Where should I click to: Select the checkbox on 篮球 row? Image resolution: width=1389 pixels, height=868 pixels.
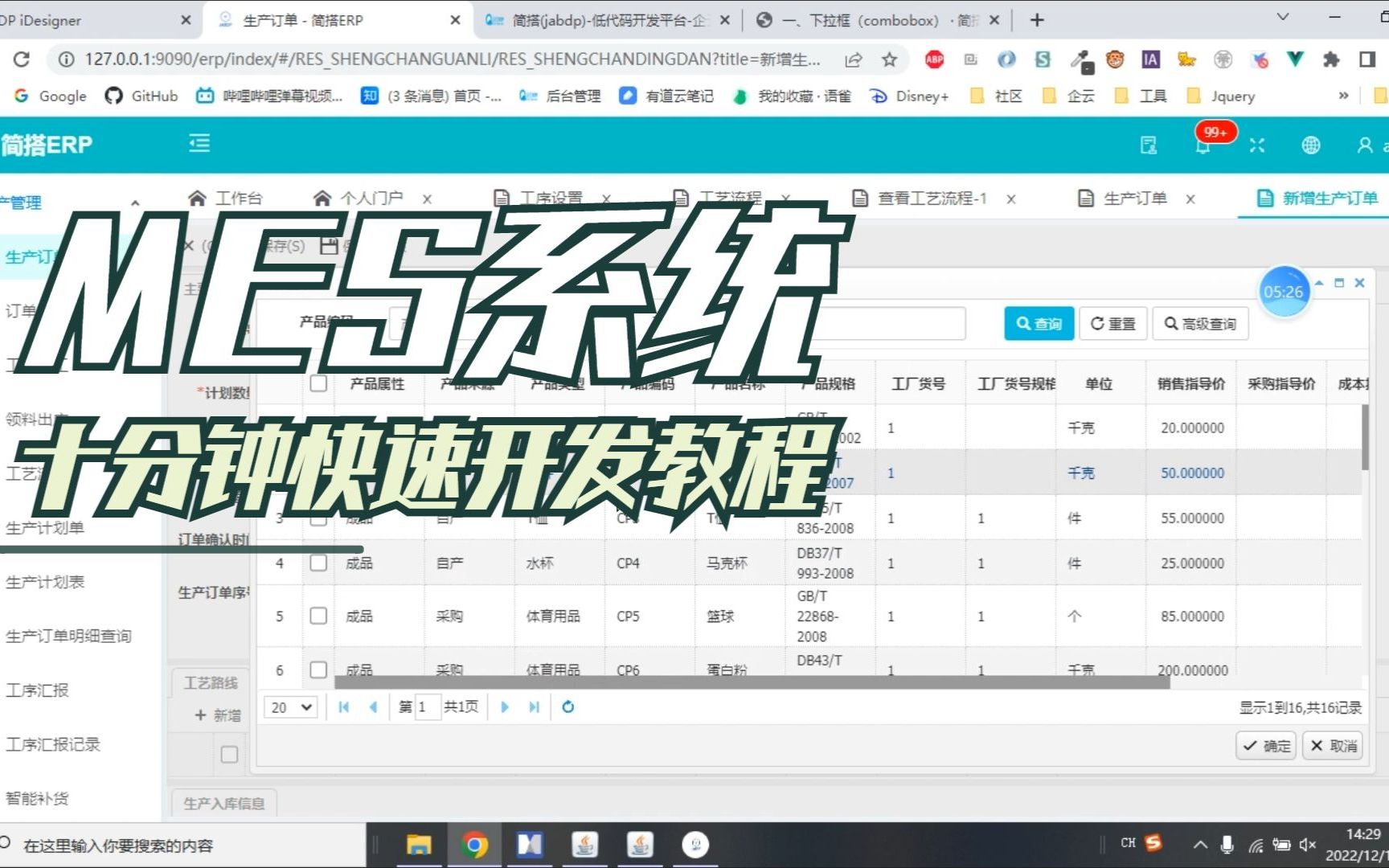click(x=318, y=616)
